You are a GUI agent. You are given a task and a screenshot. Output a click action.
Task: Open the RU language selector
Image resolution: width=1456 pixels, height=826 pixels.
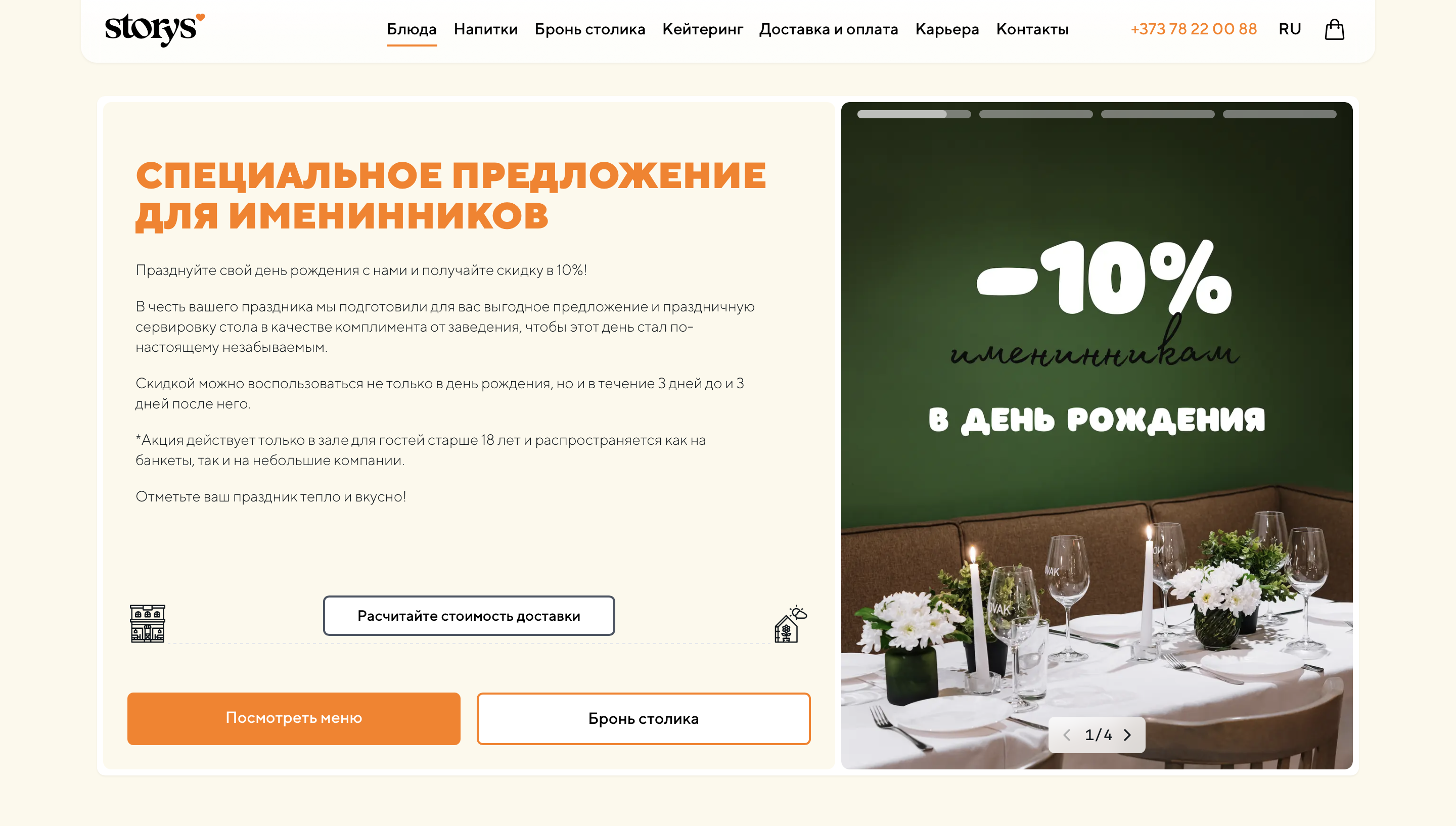tap(1289, 29)
